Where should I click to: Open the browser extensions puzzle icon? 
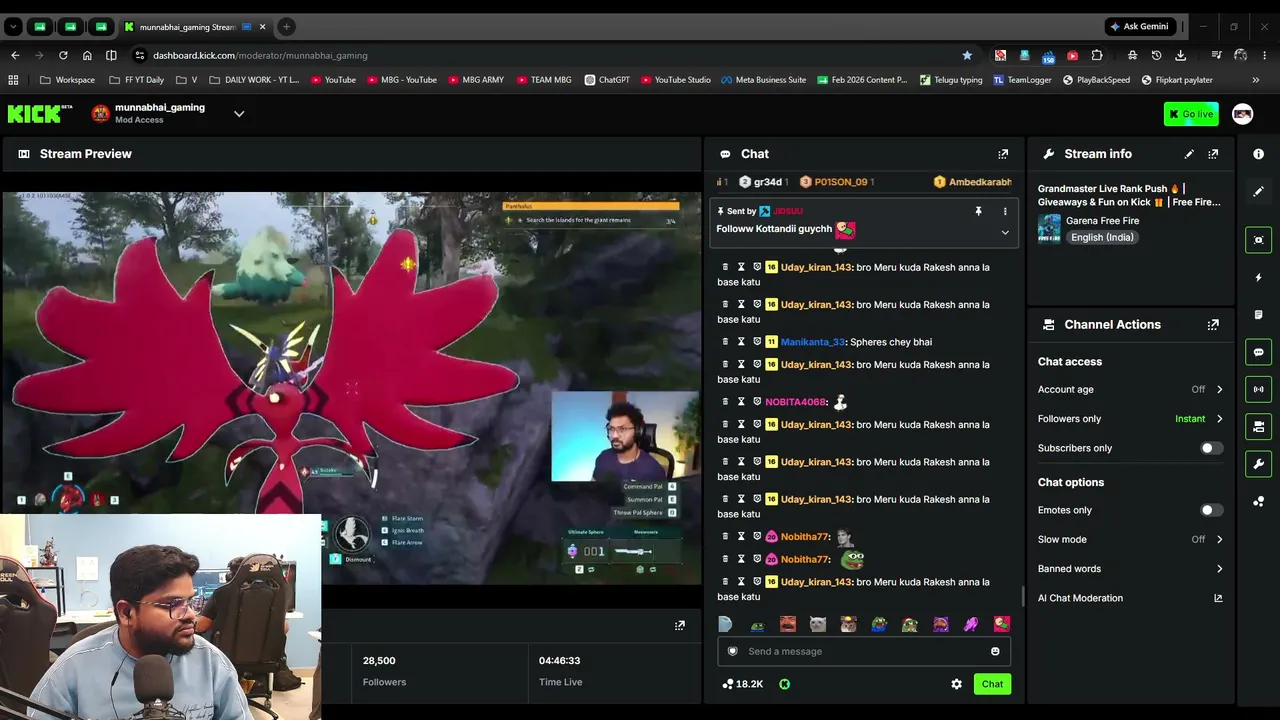1097,55
